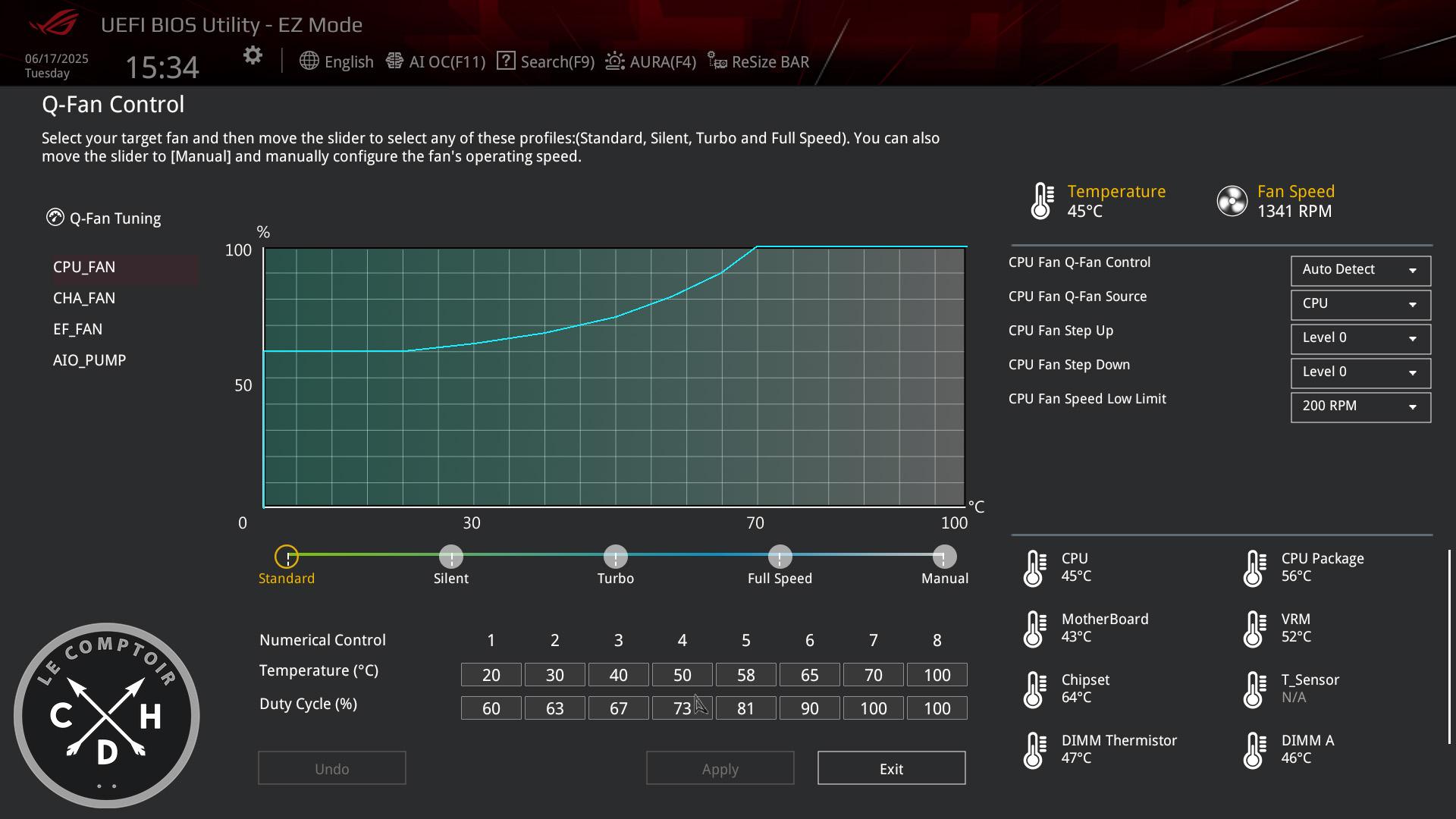Start Q-Fan Tuning gauge icon
The height and width of the screenshot is (819, 1456).
tap(55, 218)
